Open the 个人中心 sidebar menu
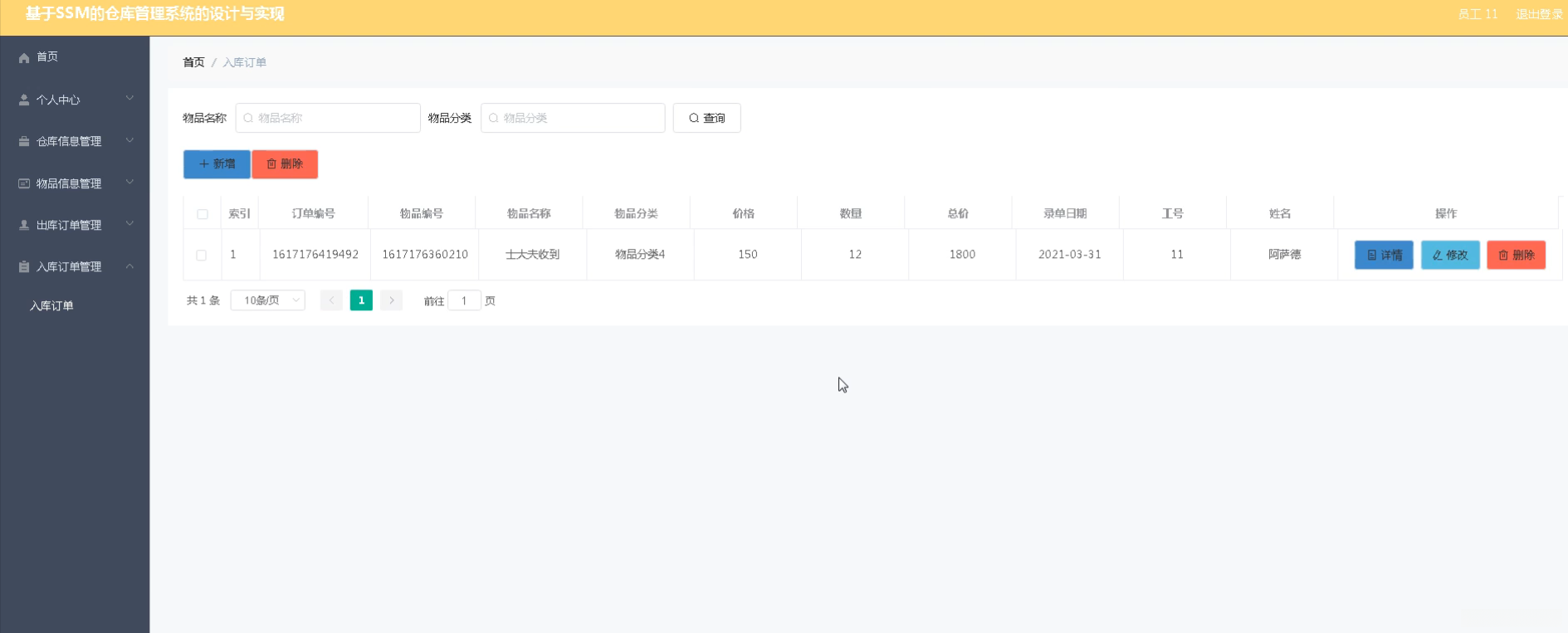The height and width of the screenshot is (633, 1568). (x=75, y=100)
